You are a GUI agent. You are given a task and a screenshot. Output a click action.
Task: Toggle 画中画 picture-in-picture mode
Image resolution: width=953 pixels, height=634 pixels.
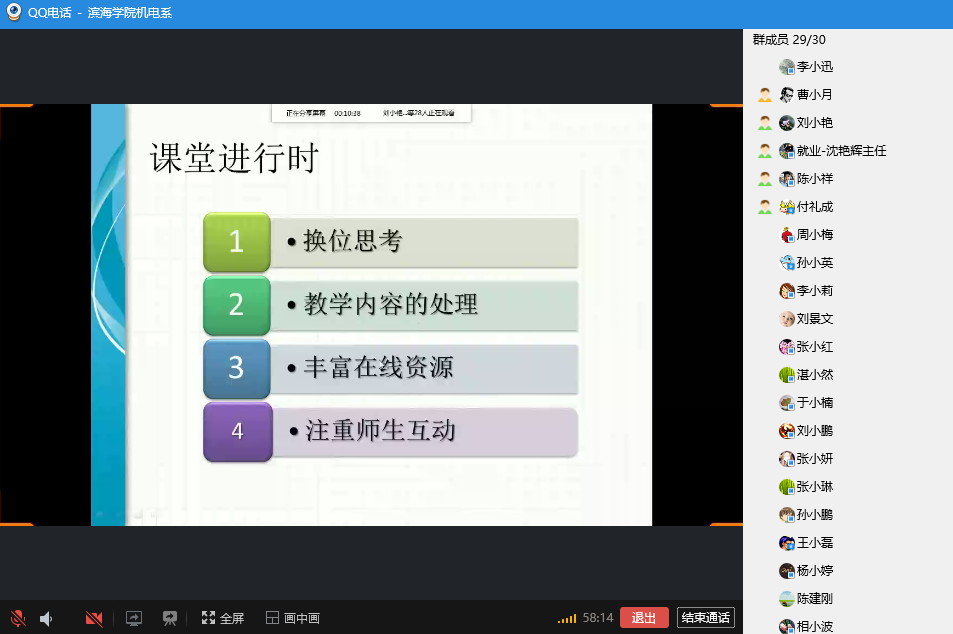pos(292,618)
